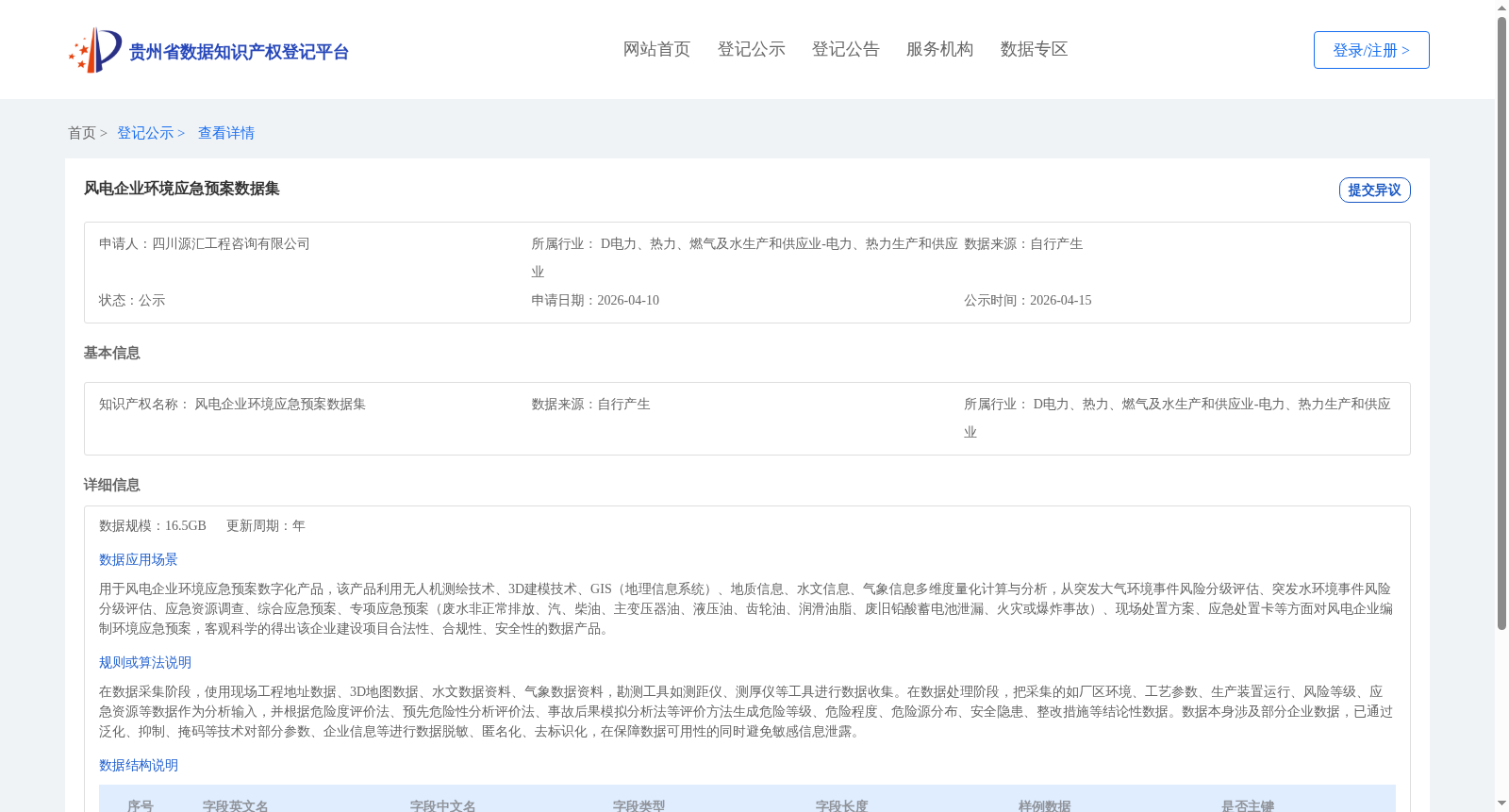Screen dimensions: 1509x812
Task: Select the heading 风电企业环境应急预案数据集
Action: [x=181, y=189]
